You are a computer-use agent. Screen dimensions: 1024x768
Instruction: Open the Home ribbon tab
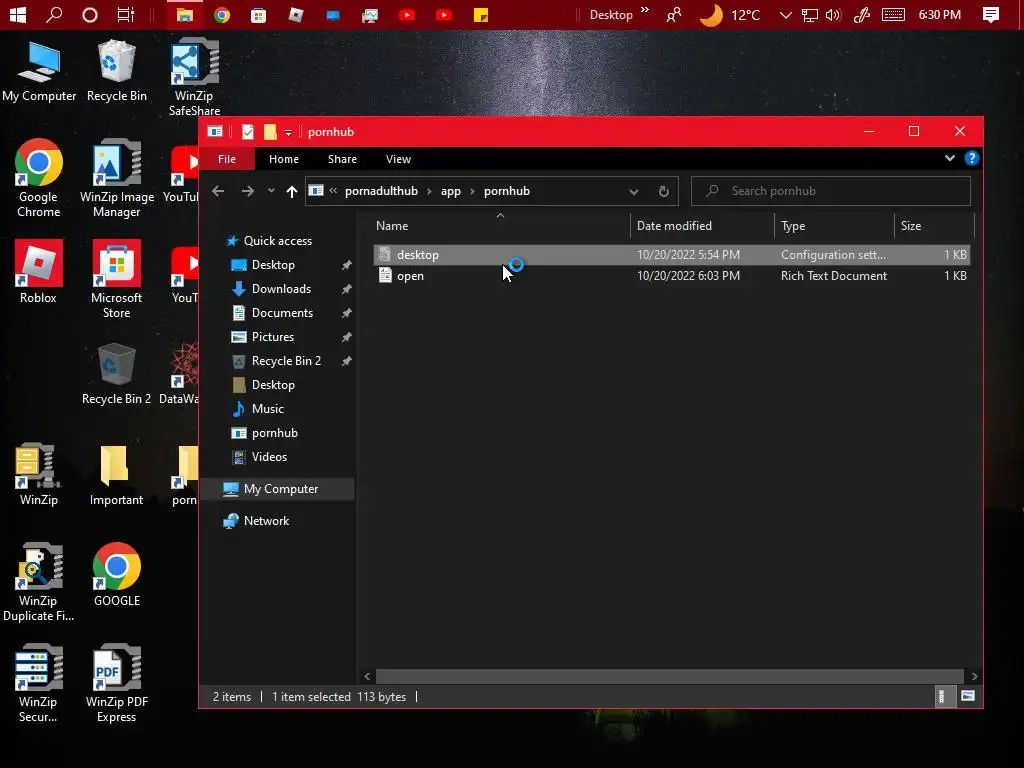(283, 159)
